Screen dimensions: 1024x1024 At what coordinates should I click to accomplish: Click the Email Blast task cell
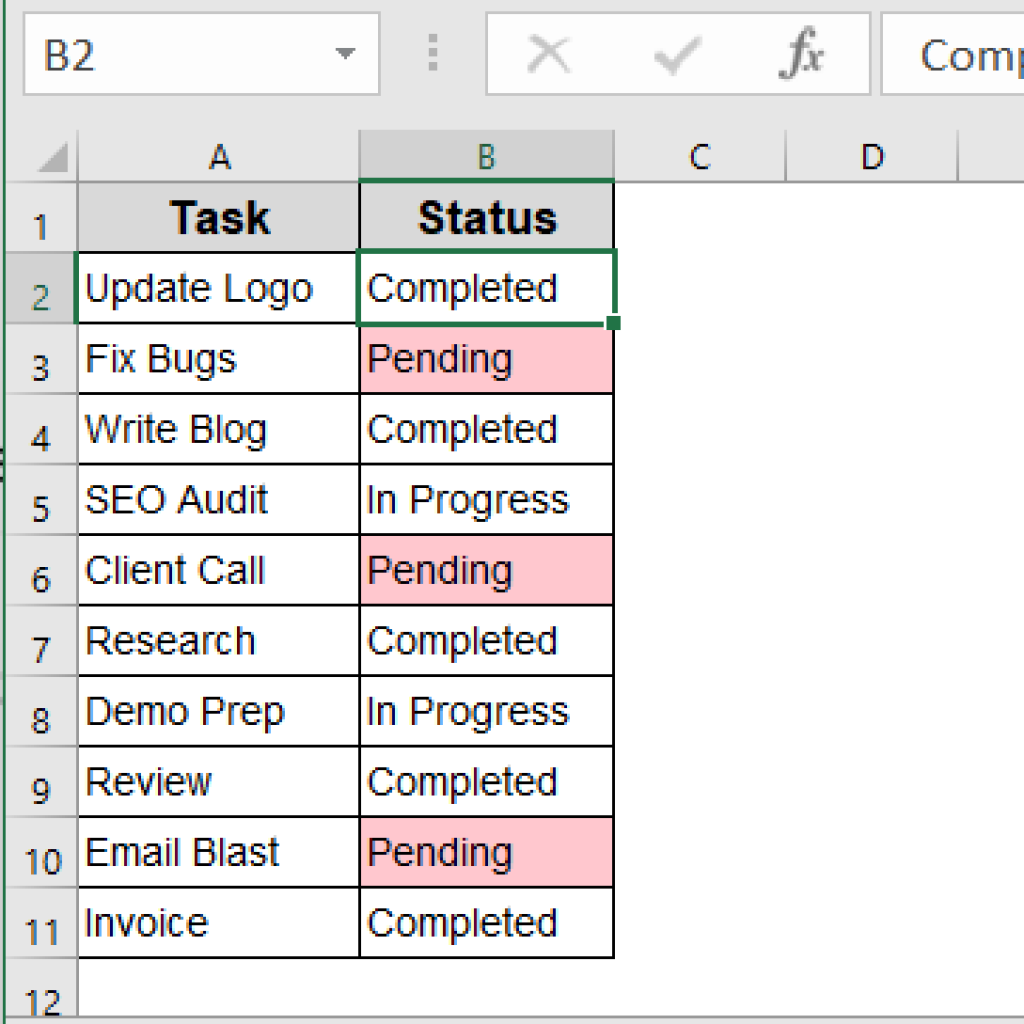tap(218, 852)
